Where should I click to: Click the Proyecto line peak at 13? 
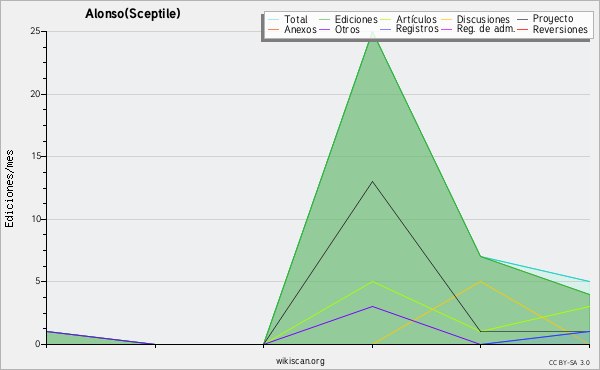tap(372, 181)
